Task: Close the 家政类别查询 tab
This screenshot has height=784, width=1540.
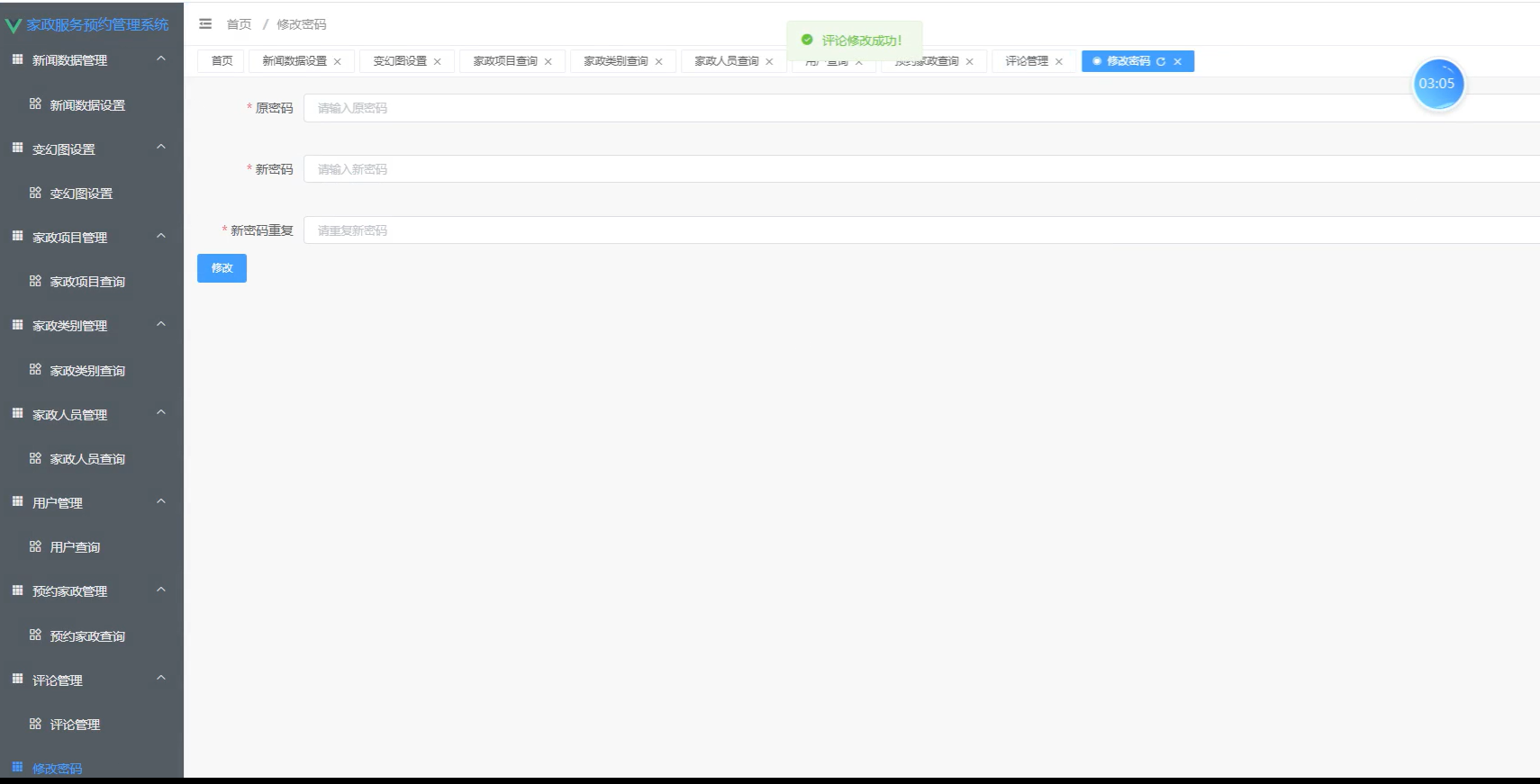Action: pyautogui.click(x=659, y=61)
